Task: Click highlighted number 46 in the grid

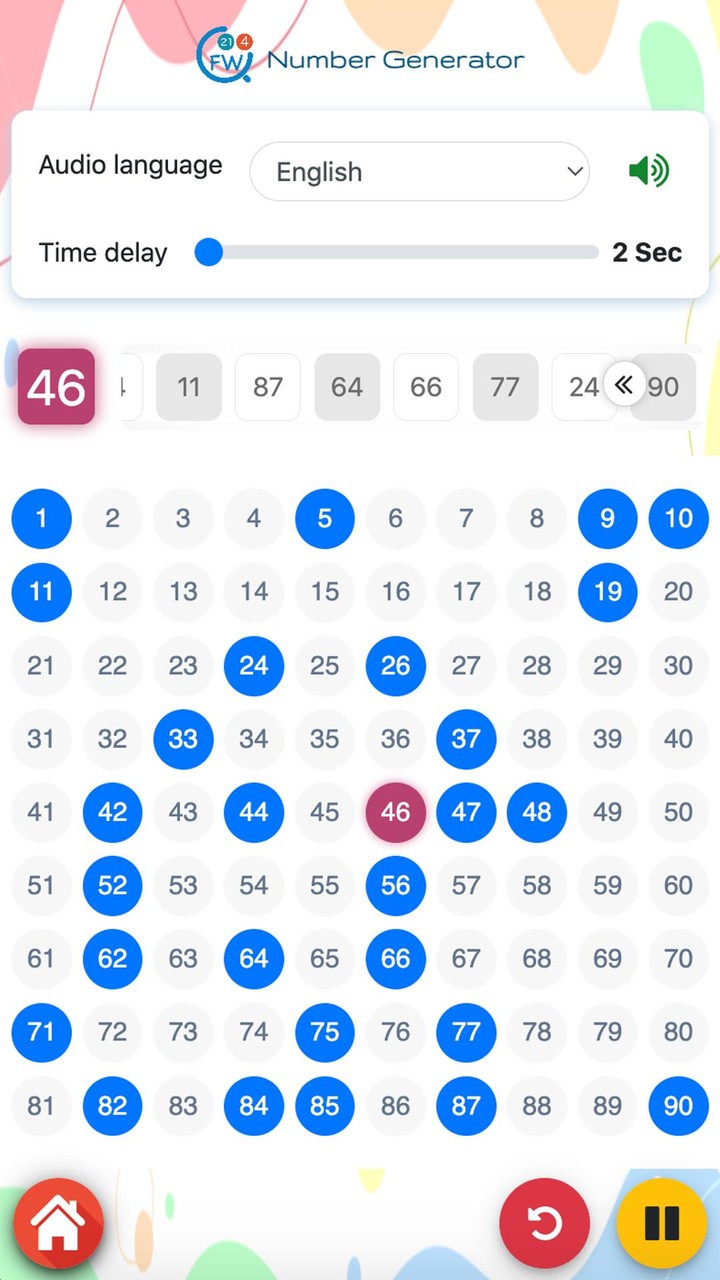Action: click(395, 812)
